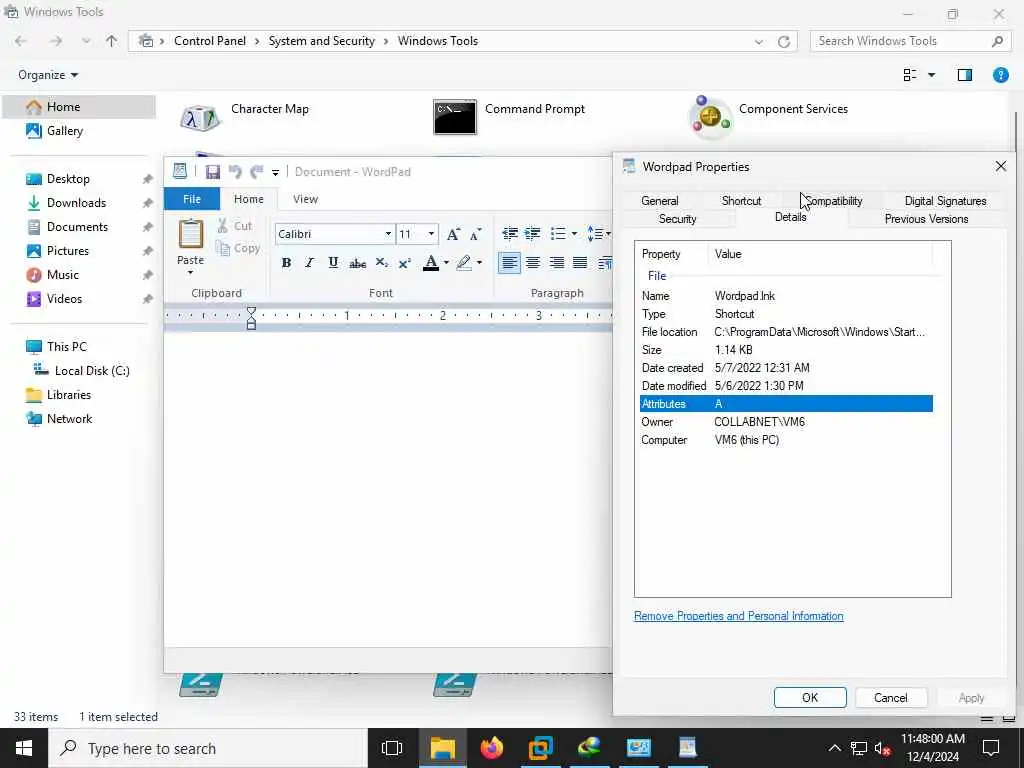Select Justify alignment in WordPad
Viewport: 1024px width, 768px height.
click(580, 263)
